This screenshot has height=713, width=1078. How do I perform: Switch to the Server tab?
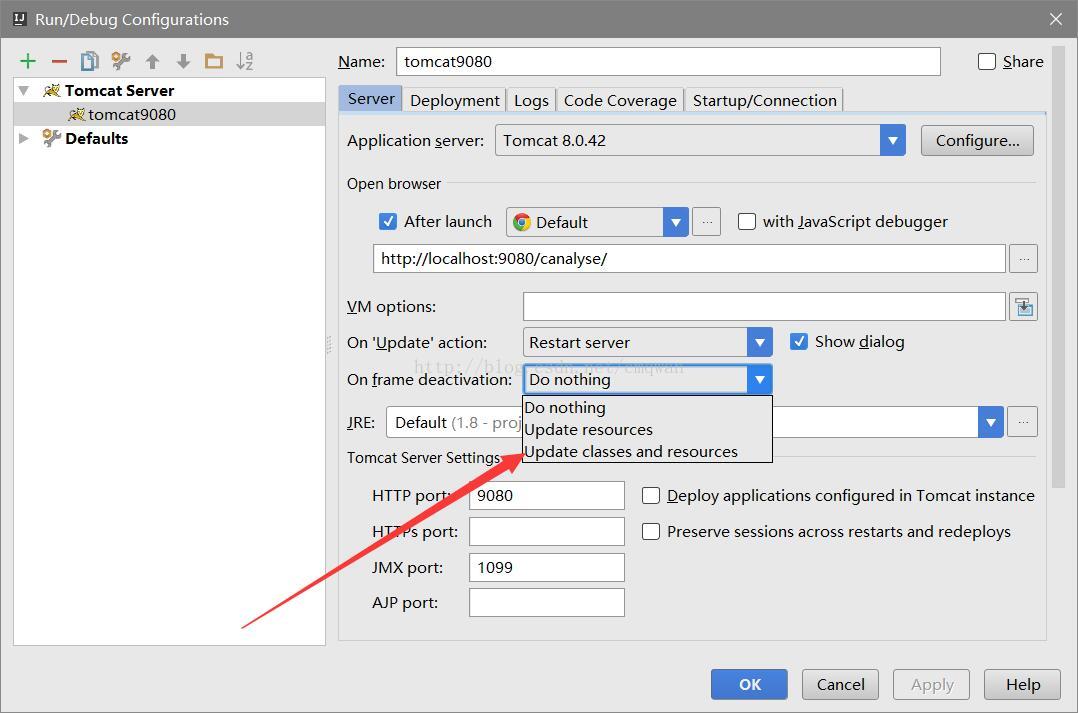click(371, 99)
